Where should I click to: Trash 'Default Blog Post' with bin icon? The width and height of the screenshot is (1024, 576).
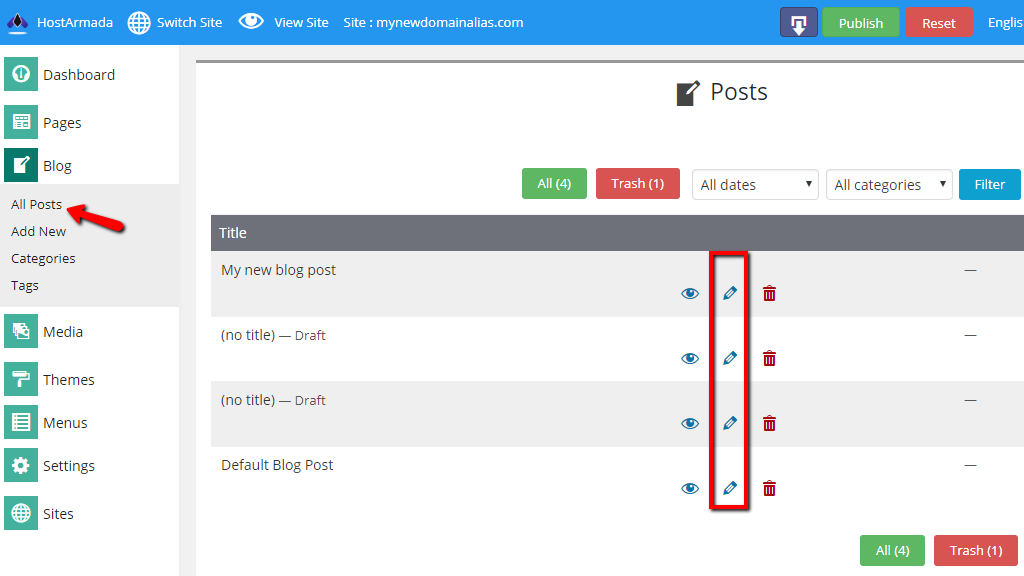point(769,488)
